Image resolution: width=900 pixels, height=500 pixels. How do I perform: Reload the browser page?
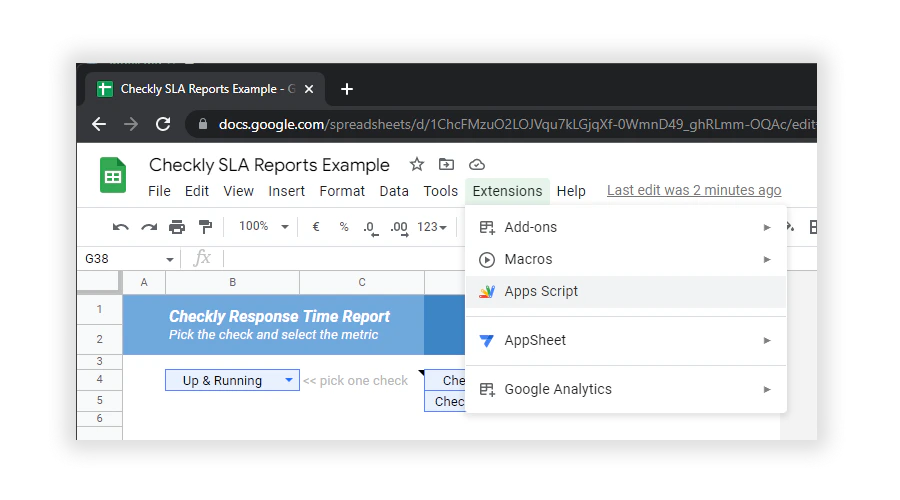pyautogui.click(x=163, y=124)
